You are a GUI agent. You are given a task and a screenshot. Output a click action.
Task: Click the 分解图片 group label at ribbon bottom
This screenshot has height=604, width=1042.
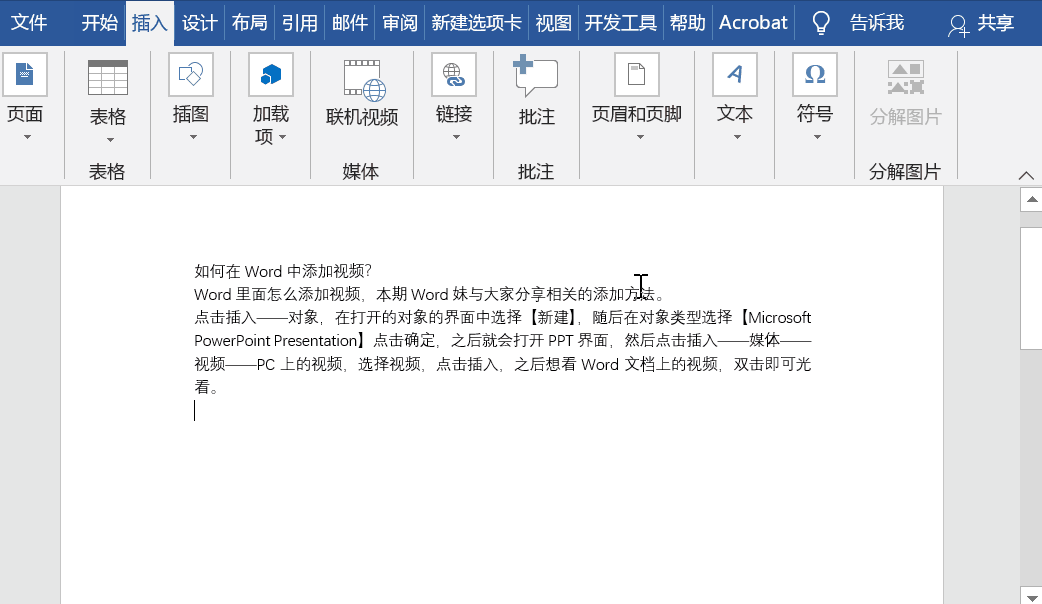[905, 171]
